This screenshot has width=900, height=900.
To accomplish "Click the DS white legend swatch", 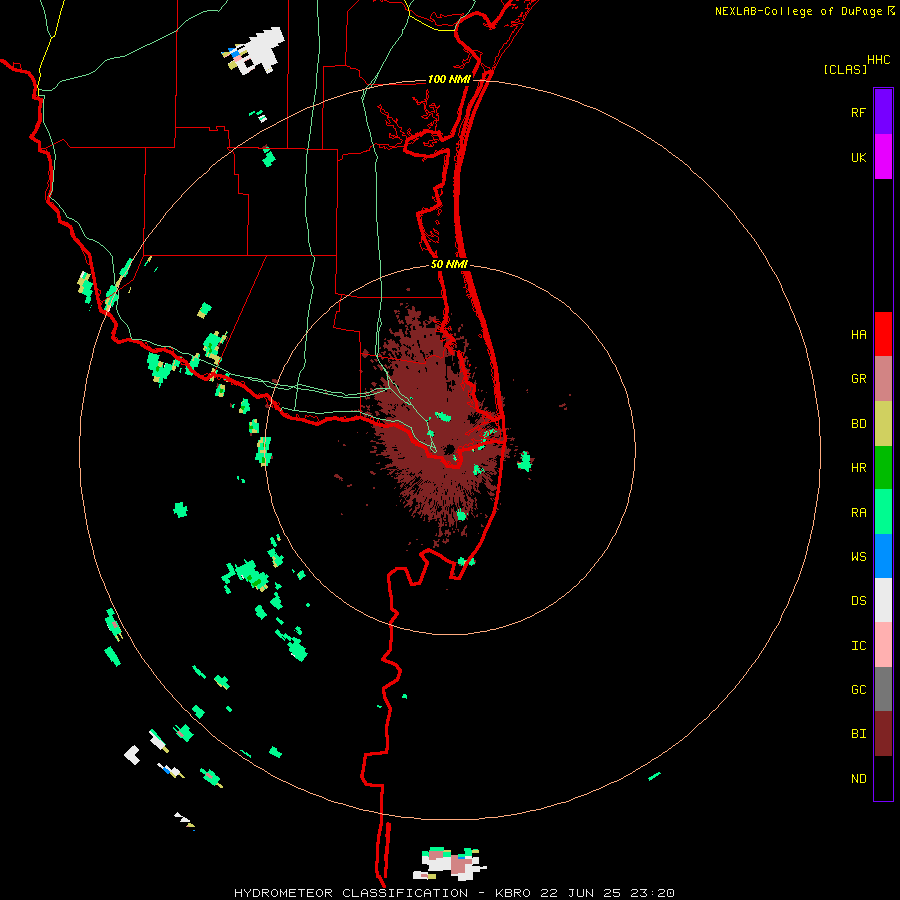I will click(x=883, y=600).
